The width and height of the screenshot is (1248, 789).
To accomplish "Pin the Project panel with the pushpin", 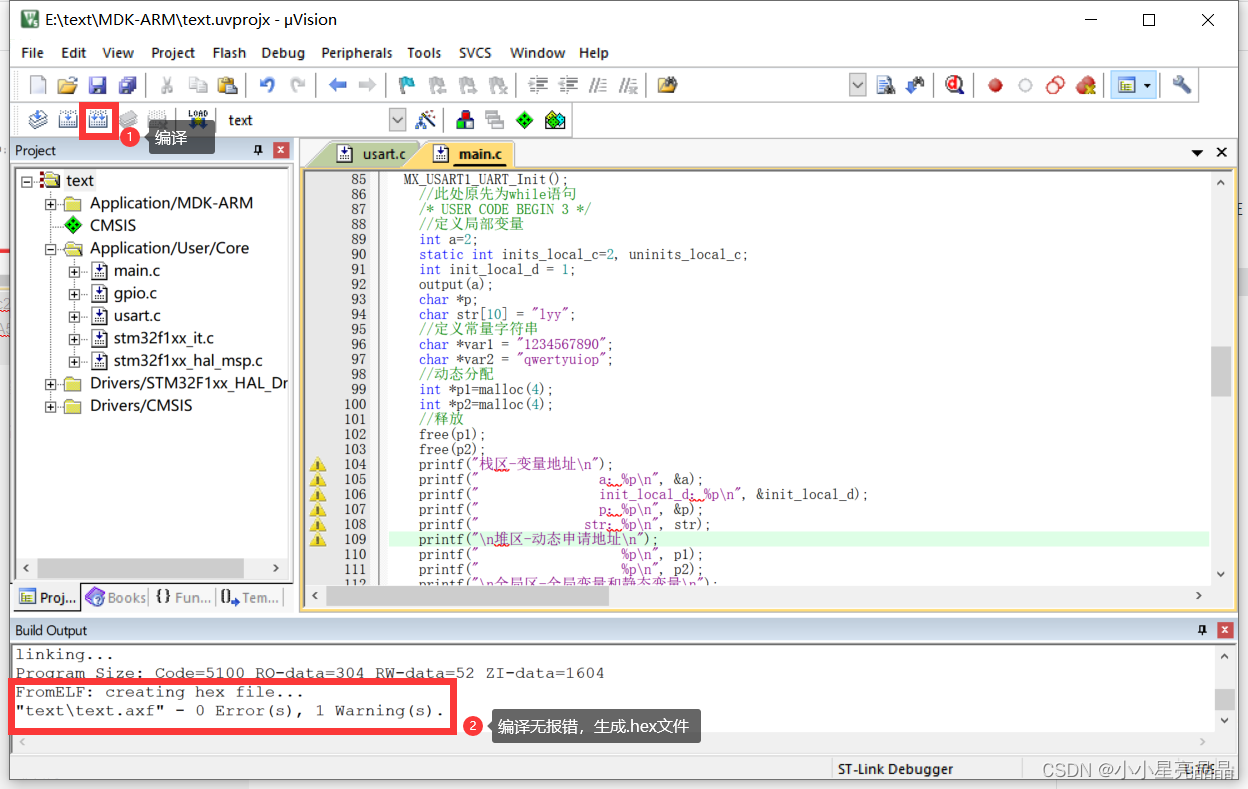I will (258, 150).
